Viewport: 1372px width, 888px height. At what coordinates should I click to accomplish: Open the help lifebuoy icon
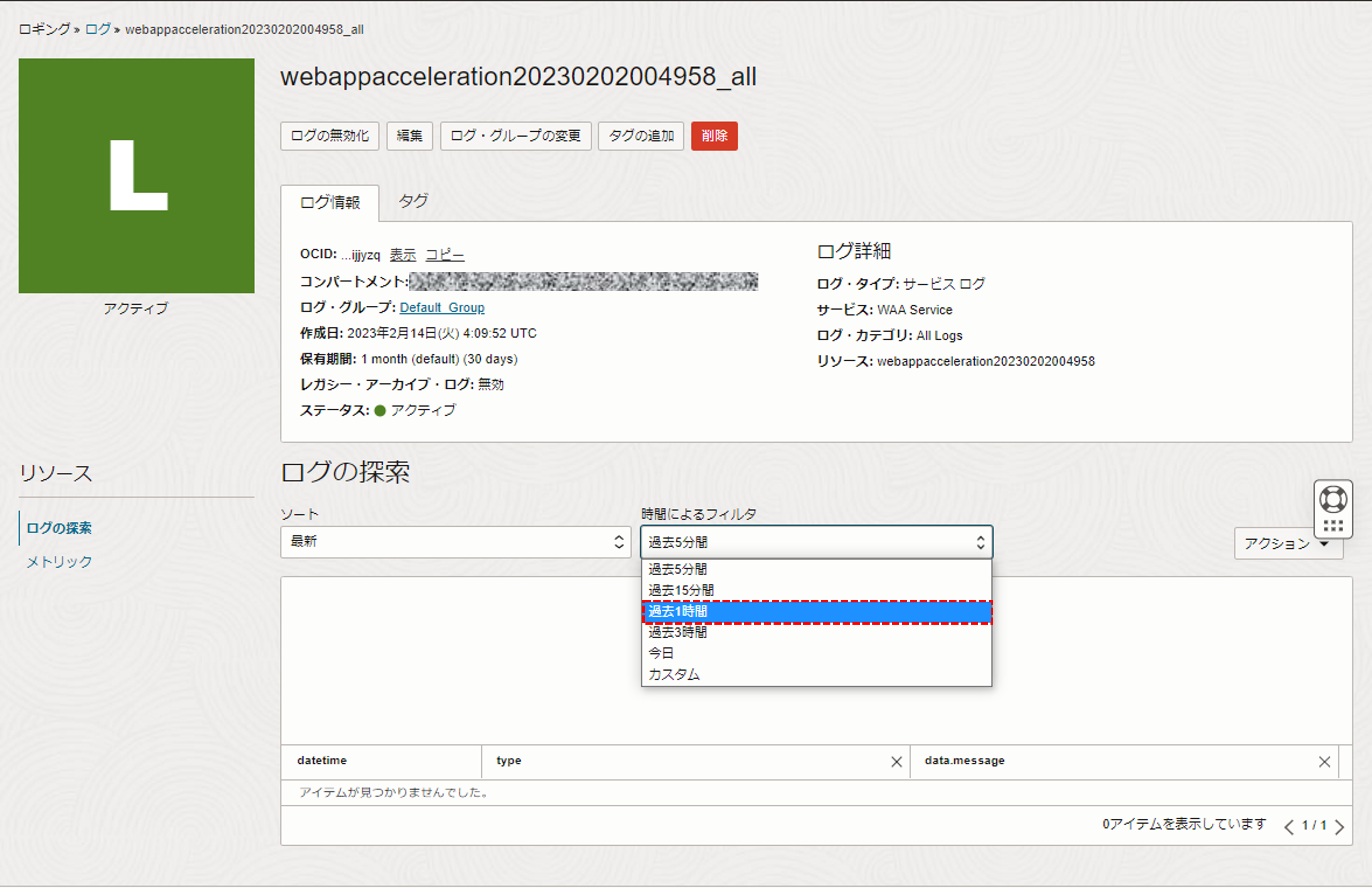1333,499
